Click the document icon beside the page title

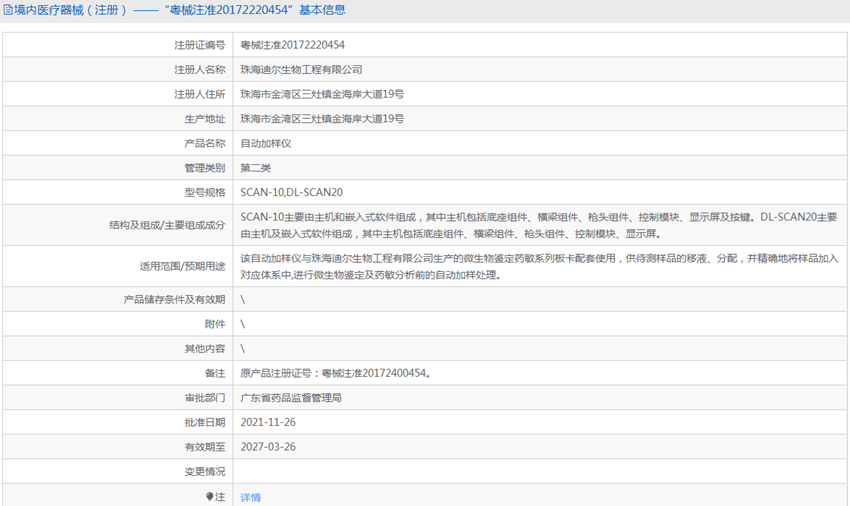coord(8,10)
